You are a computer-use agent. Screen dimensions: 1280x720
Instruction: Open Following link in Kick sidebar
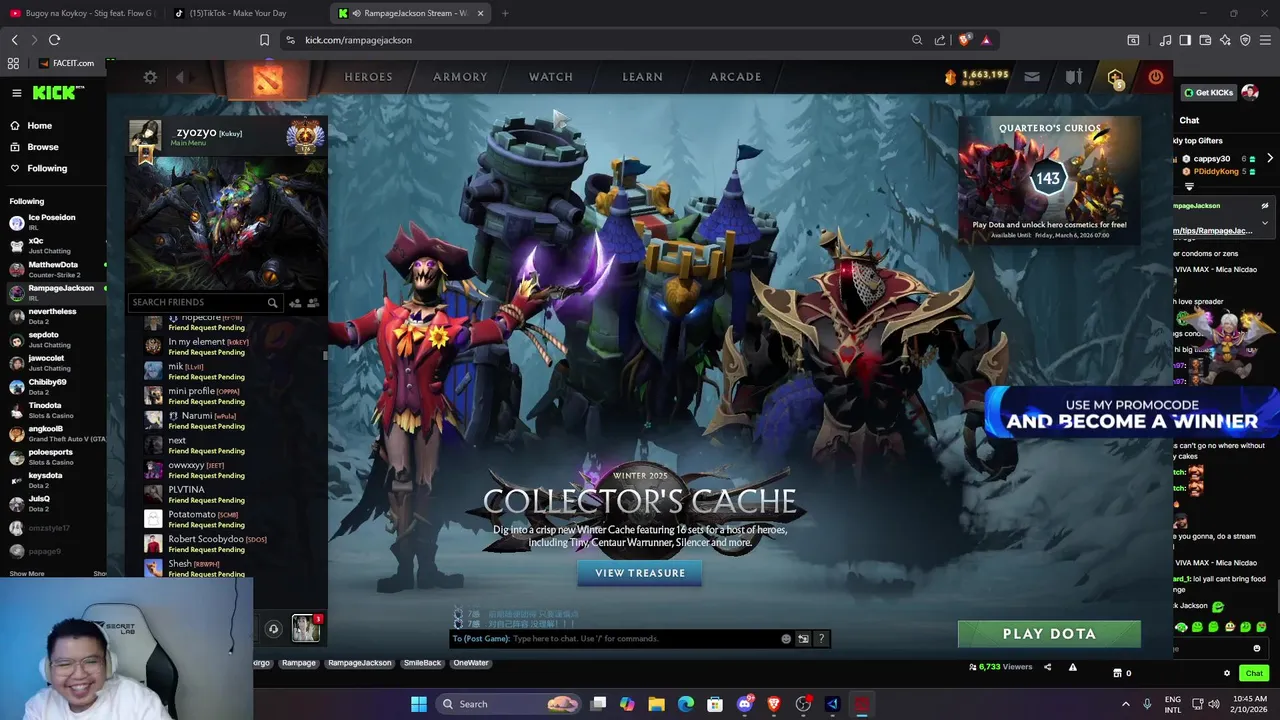[x=47, y=168]
